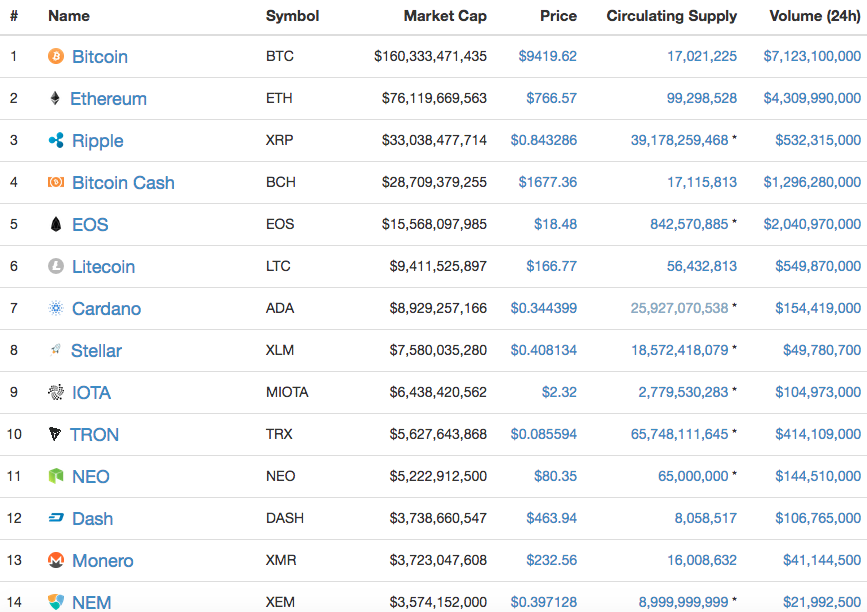Click the Monero logo icon

click(56, 560)
